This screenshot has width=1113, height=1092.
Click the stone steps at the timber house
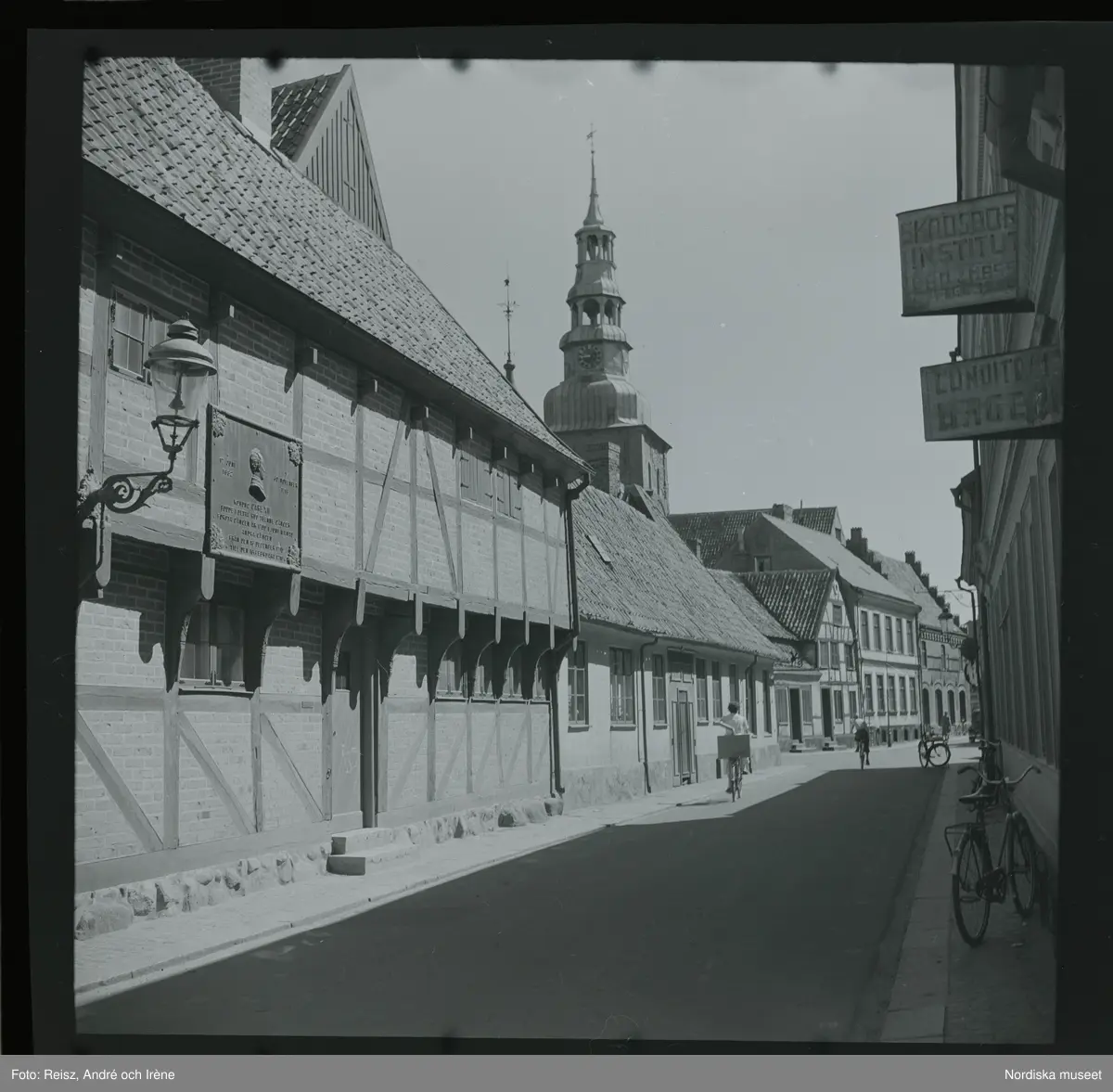359,851
